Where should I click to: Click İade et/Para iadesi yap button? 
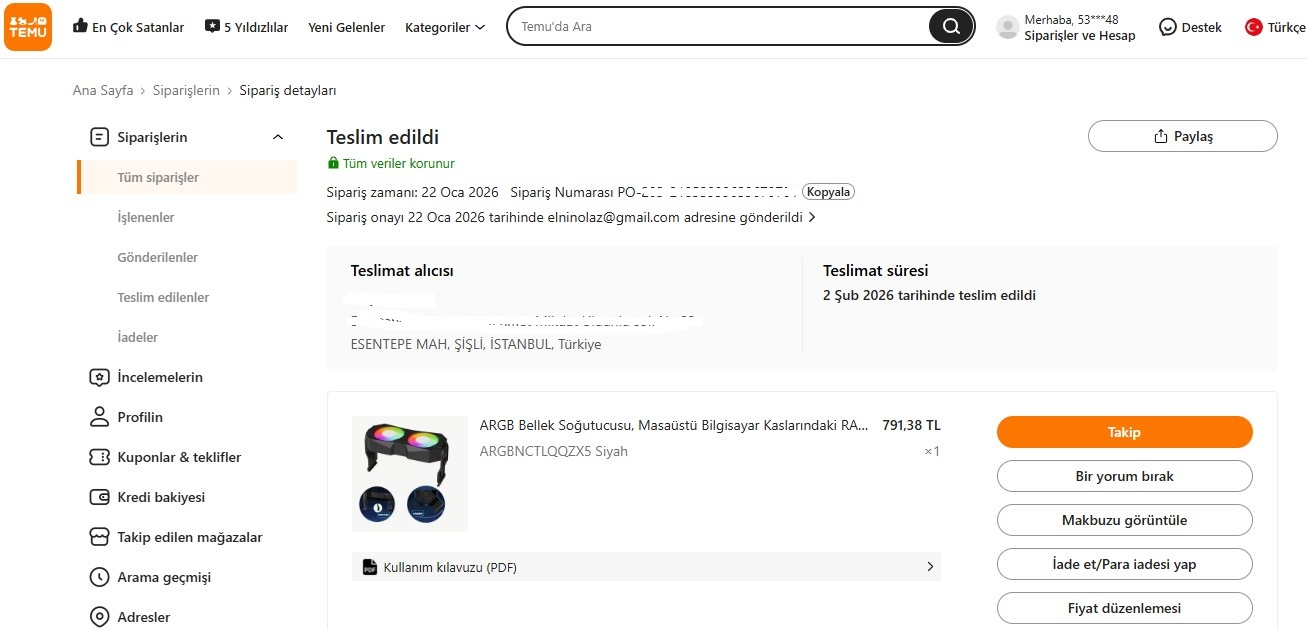[x=1124, y=564]
